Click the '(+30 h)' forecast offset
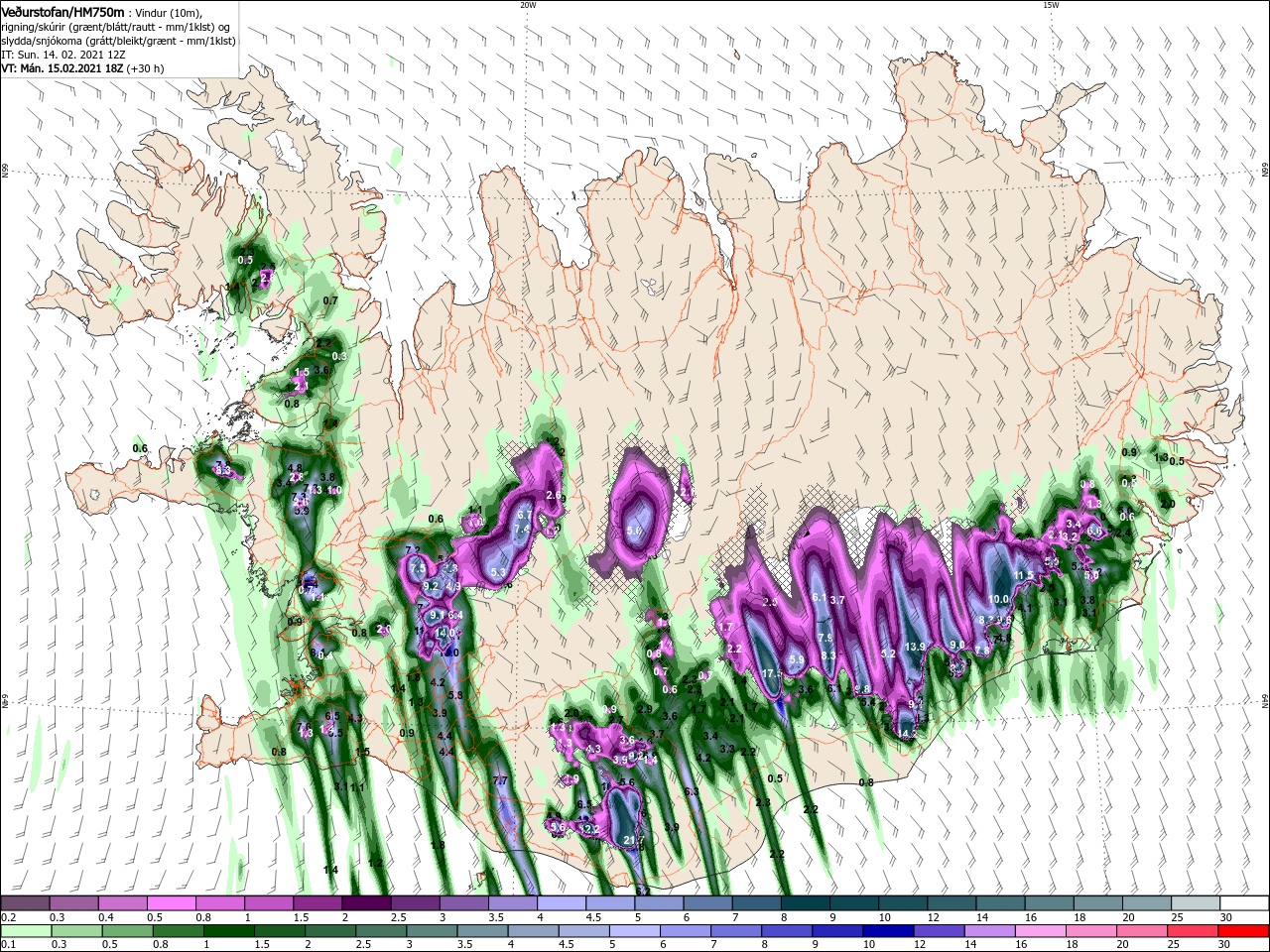This screenshot has width=1270, height=952. pyautogui.click(x=145, y=68)
